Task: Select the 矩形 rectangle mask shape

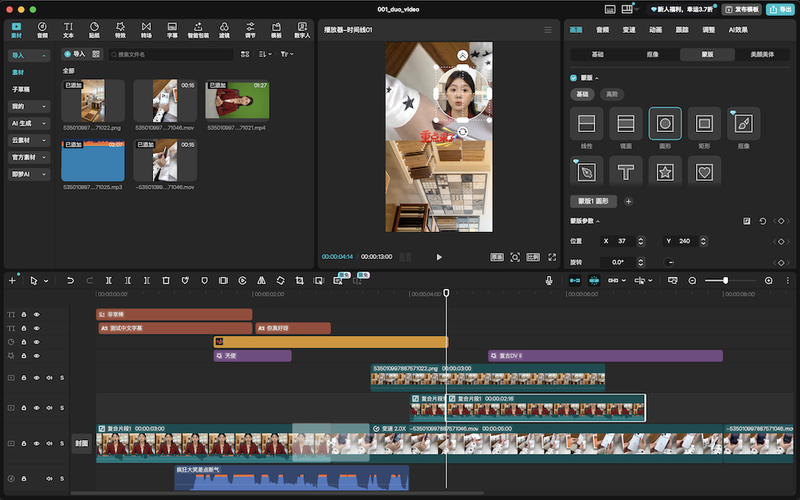Action: click(x=704, y=124)
